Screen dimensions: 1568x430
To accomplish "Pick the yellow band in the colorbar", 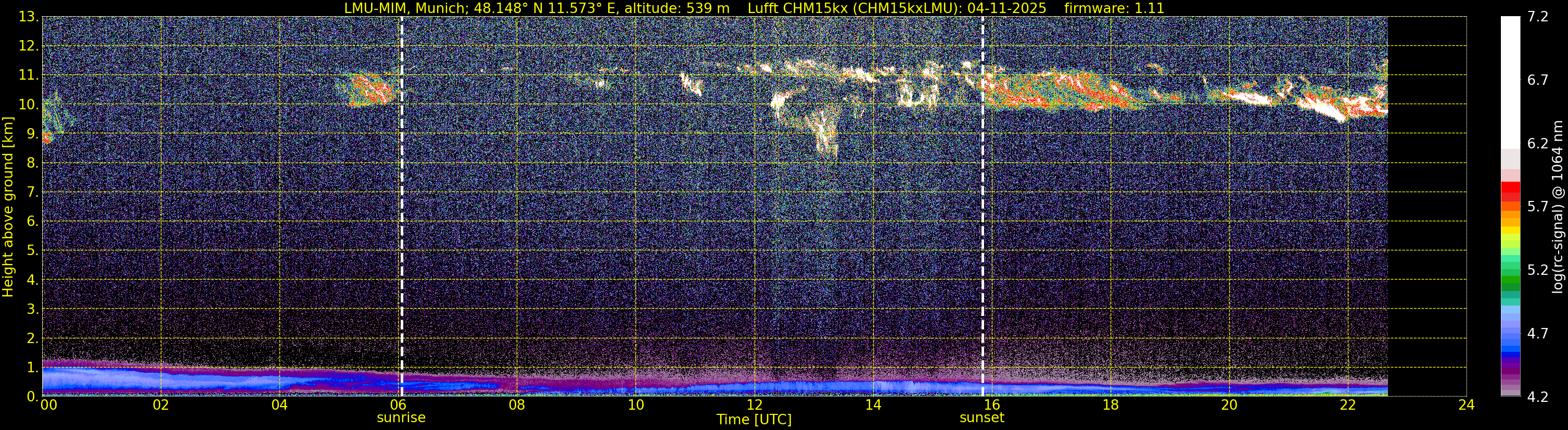I will (1510, 230).
